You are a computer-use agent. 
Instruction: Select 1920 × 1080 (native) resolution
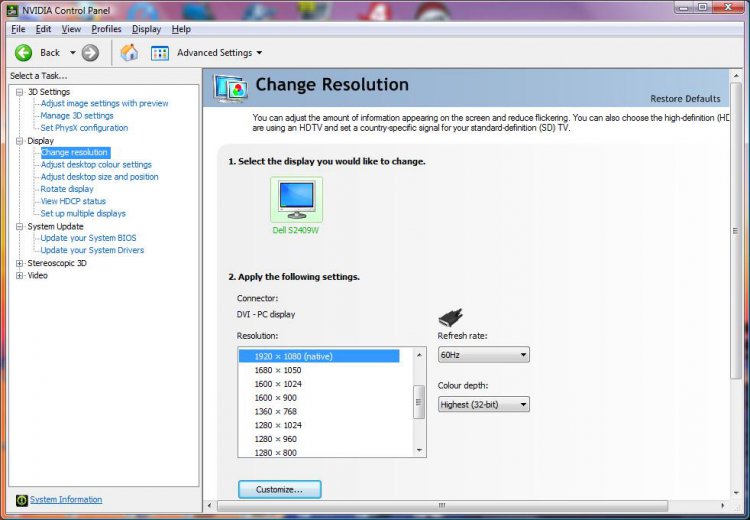coord(319,356)
